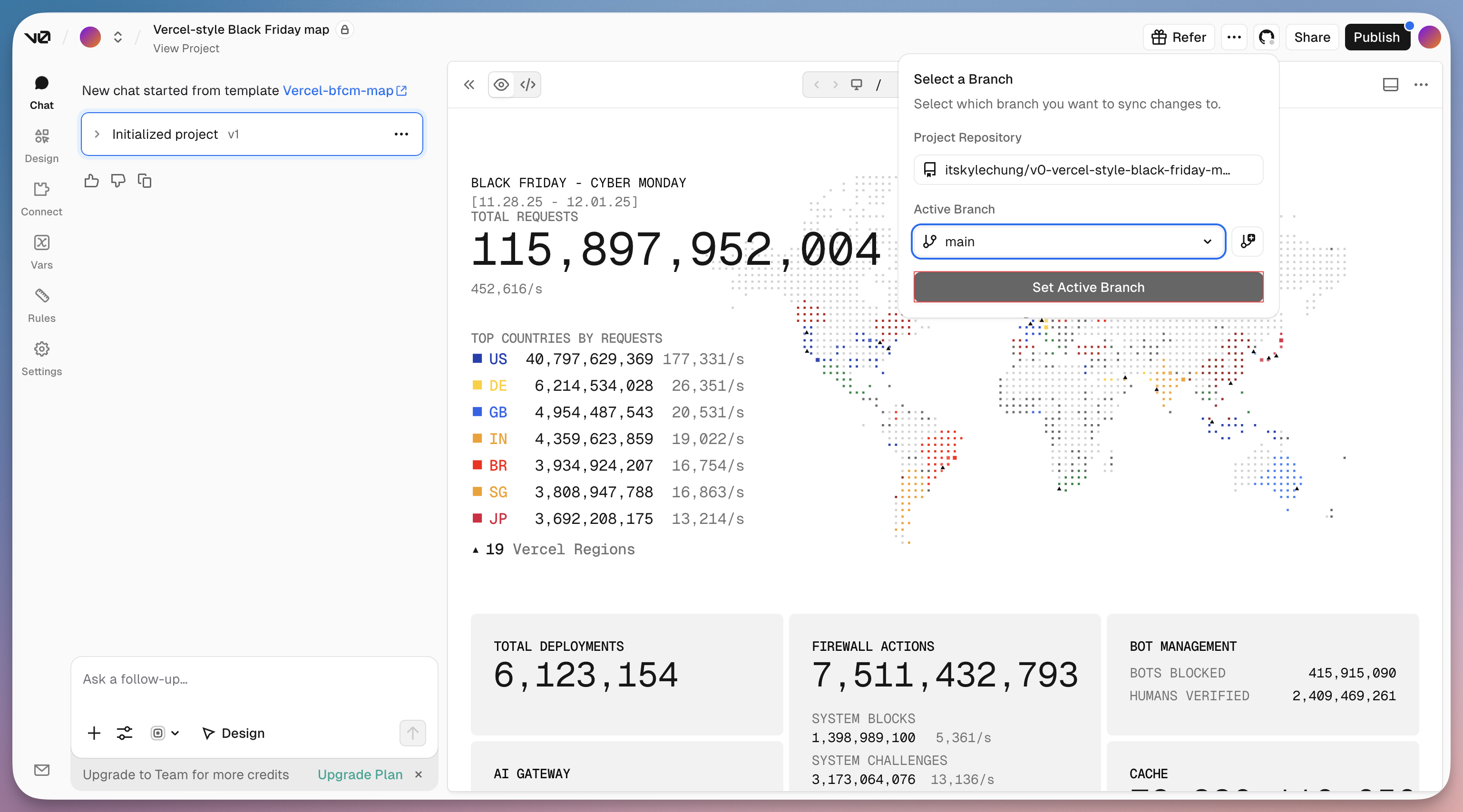Open the Vars sidebar tab
Screen dimensions: 1463x812
tap(41, 251)
